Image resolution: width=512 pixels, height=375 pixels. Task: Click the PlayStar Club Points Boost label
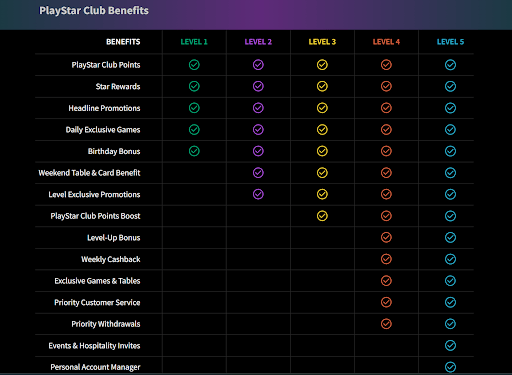[95, 216]
